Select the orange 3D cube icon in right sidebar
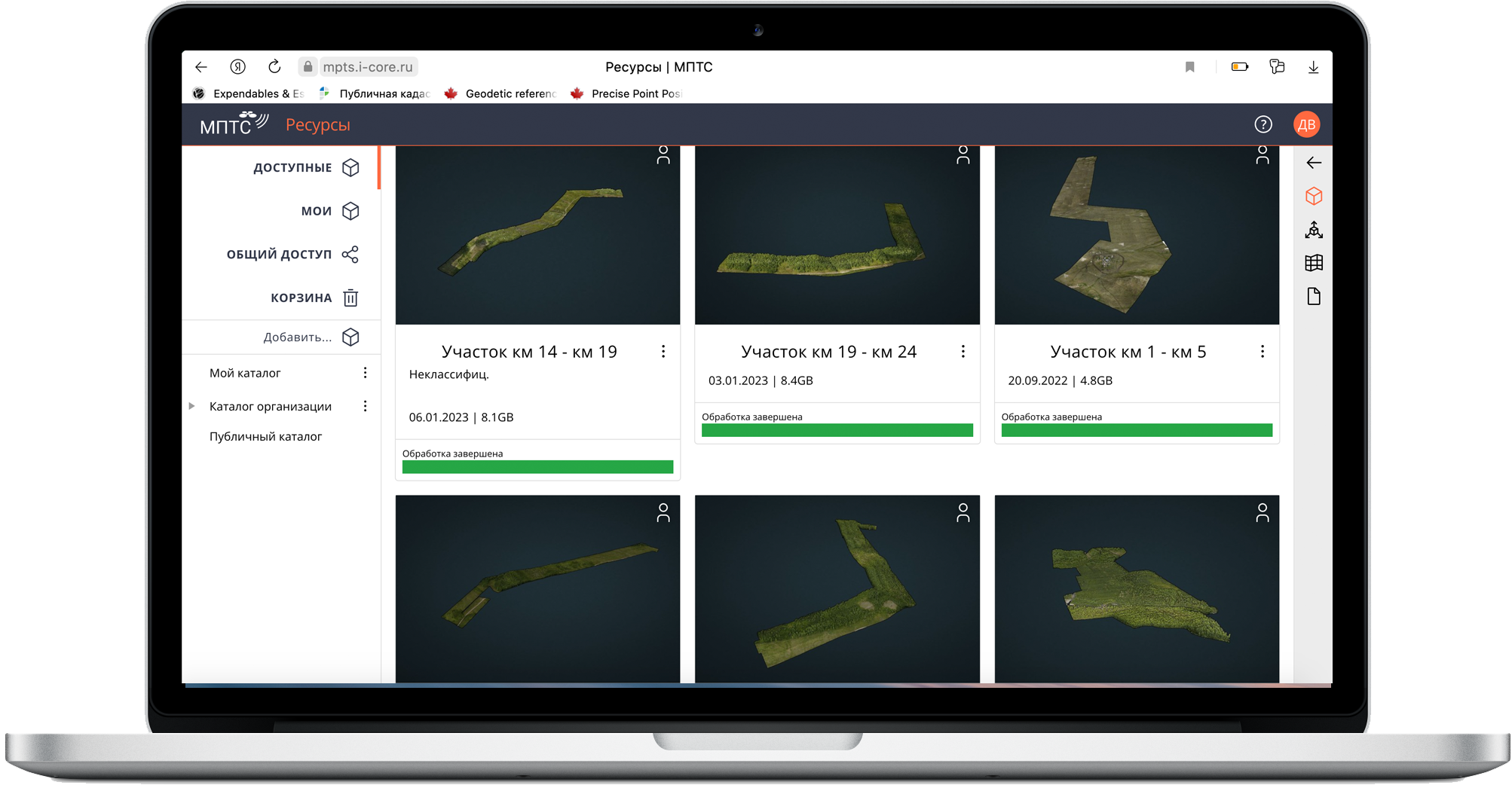Viewport: 1512px width, 785px height. pos(1313,196)
